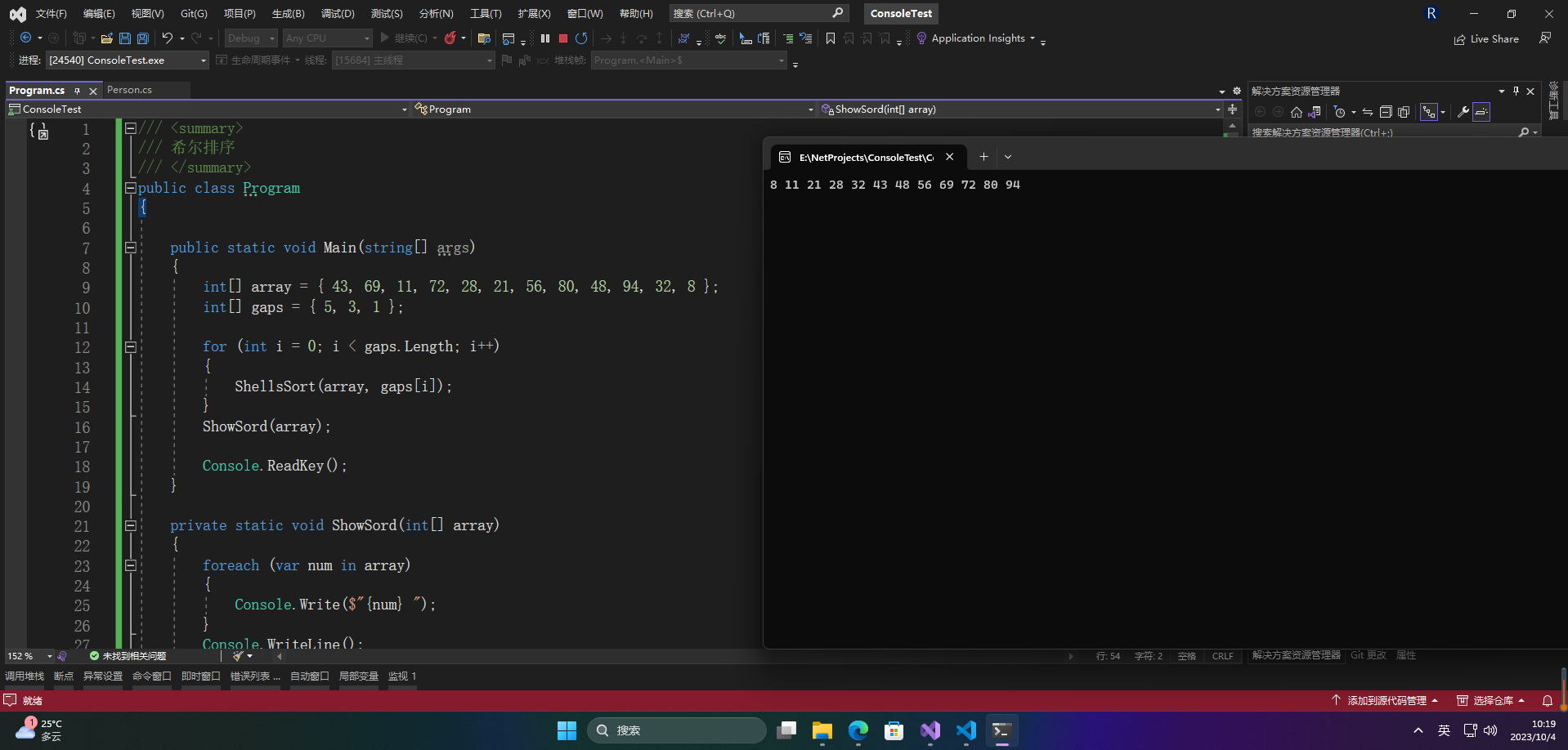Open the Debug configuration dropdown
Screen dimensions: 1568x750
tap(251, 38)
